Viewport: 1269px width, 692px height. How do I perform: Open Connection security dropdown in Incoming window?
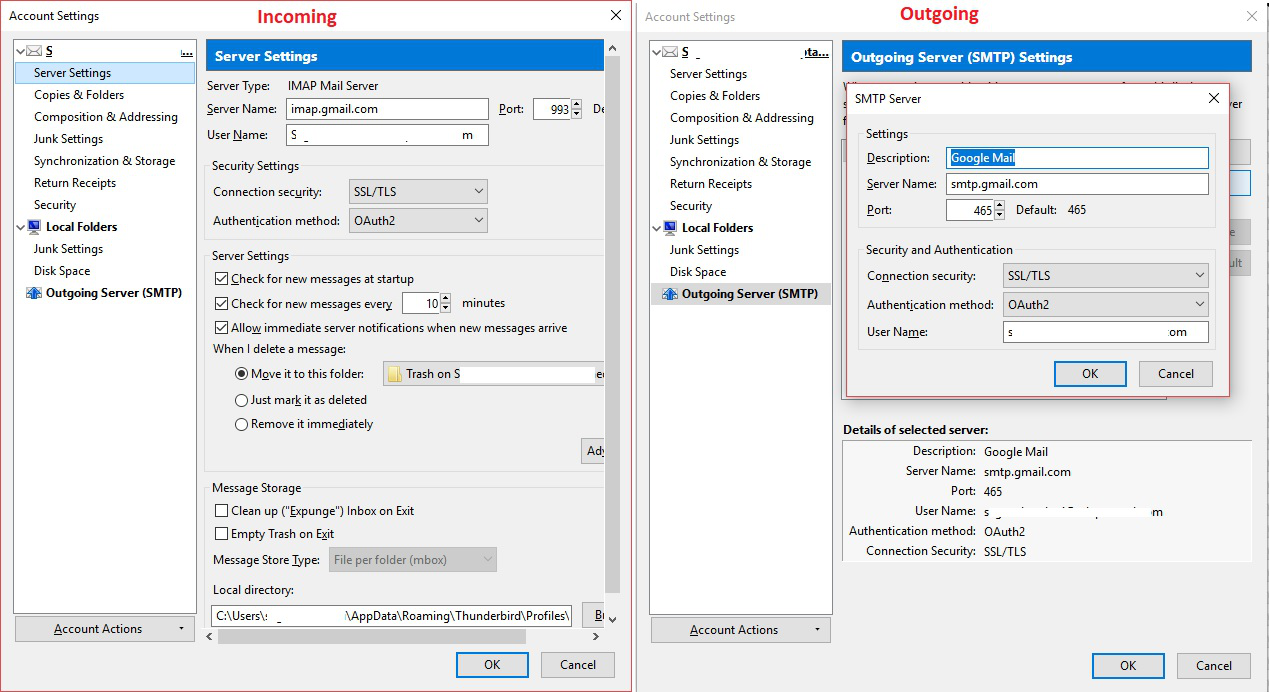[x=418, y=191]
